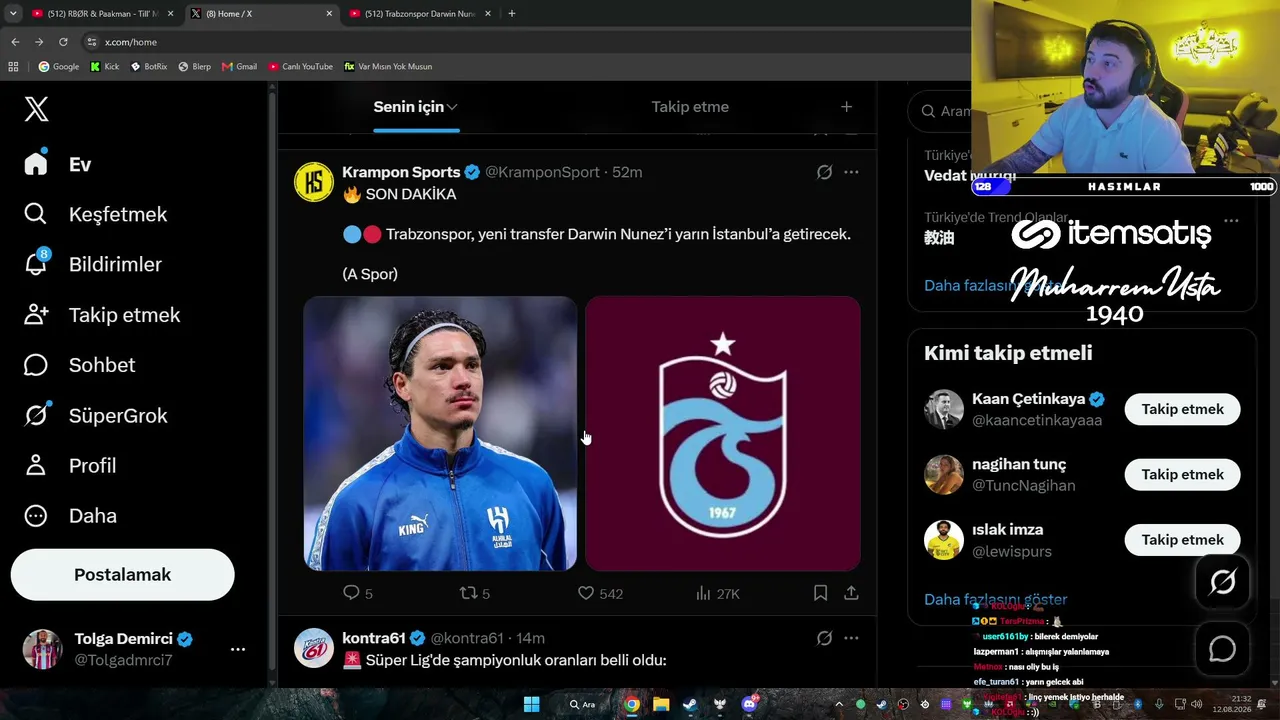
Task: Open Canlı YouTube bookmark
Action: (x=301, y=67)
